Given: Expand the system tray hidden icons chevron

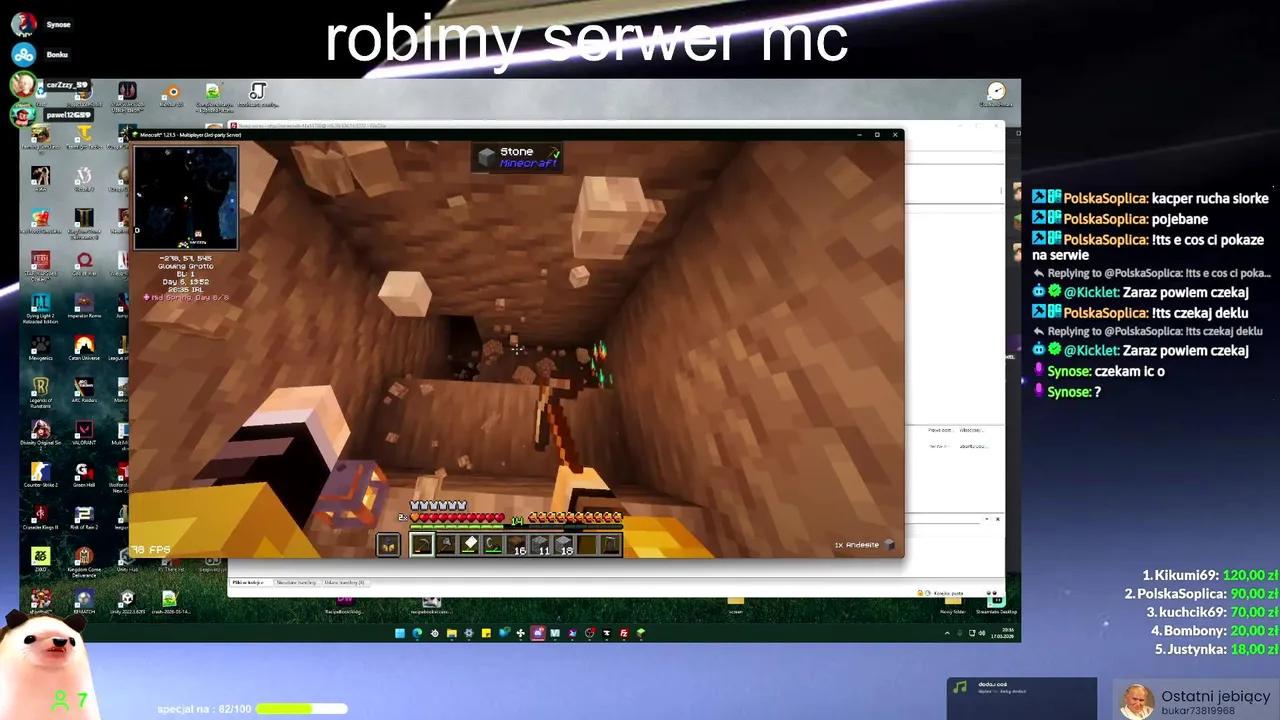Looking at the screenshot, I should (x=947, y=633).
